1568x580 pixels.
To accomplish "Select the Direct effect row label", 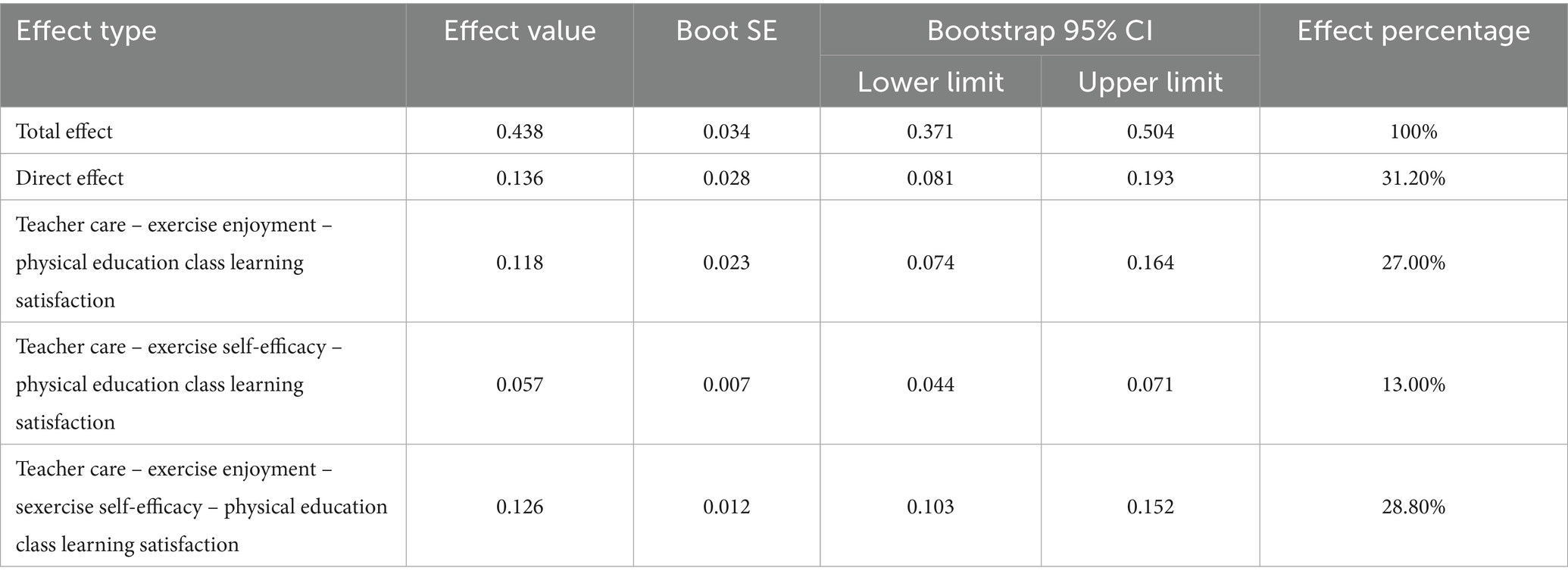I will pos(70,178).
